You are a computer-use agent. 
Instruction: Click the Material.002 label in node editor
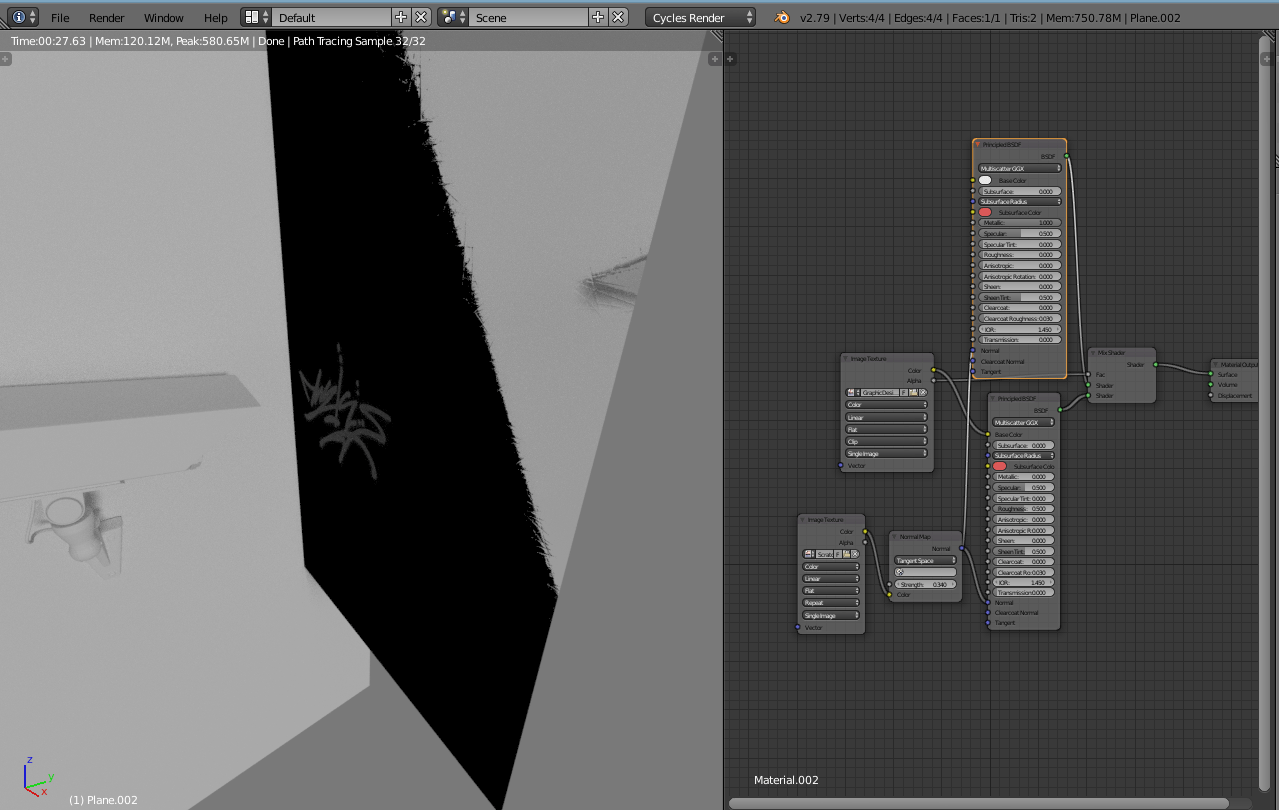786,780
